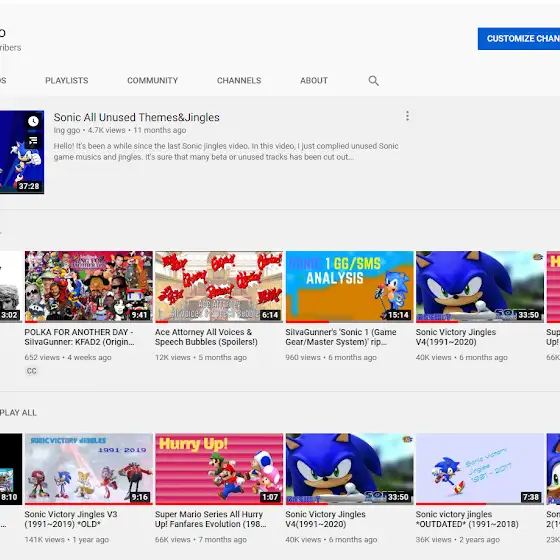Click Add to queue icon on featured thumbnail
This screenshot has width=560, height=560.
click(33, 140)
